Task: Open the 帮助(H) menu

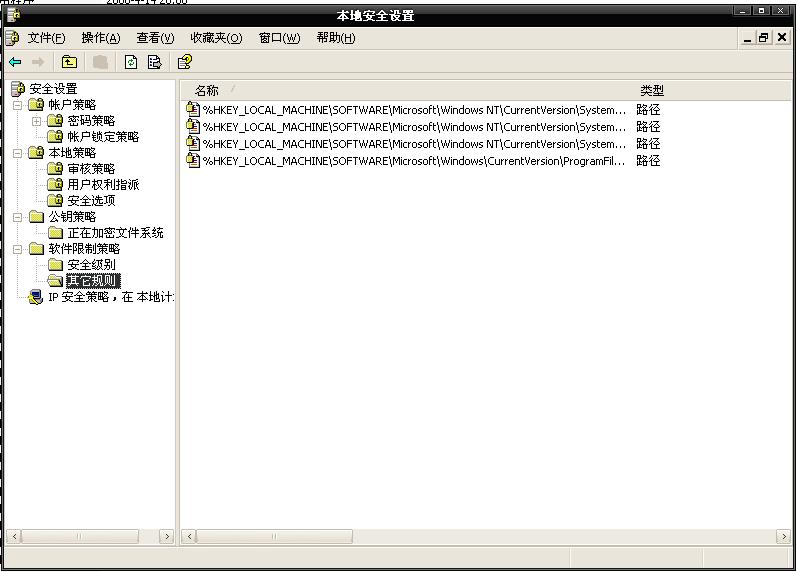Action: coord(335,38)
